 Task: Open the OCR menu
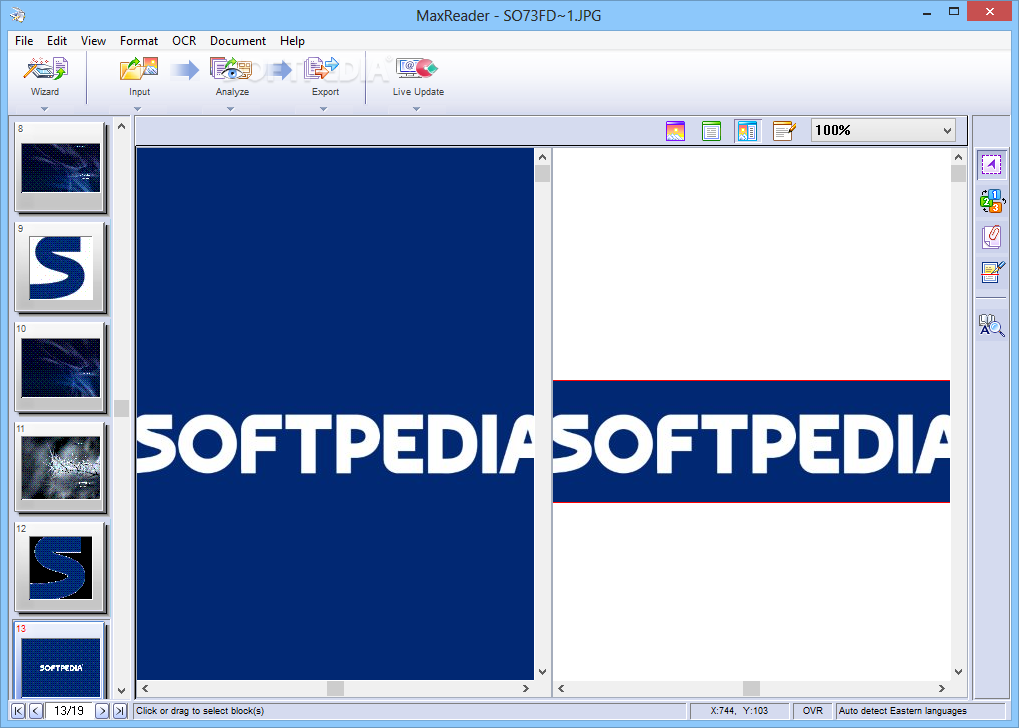pos(184,40)
